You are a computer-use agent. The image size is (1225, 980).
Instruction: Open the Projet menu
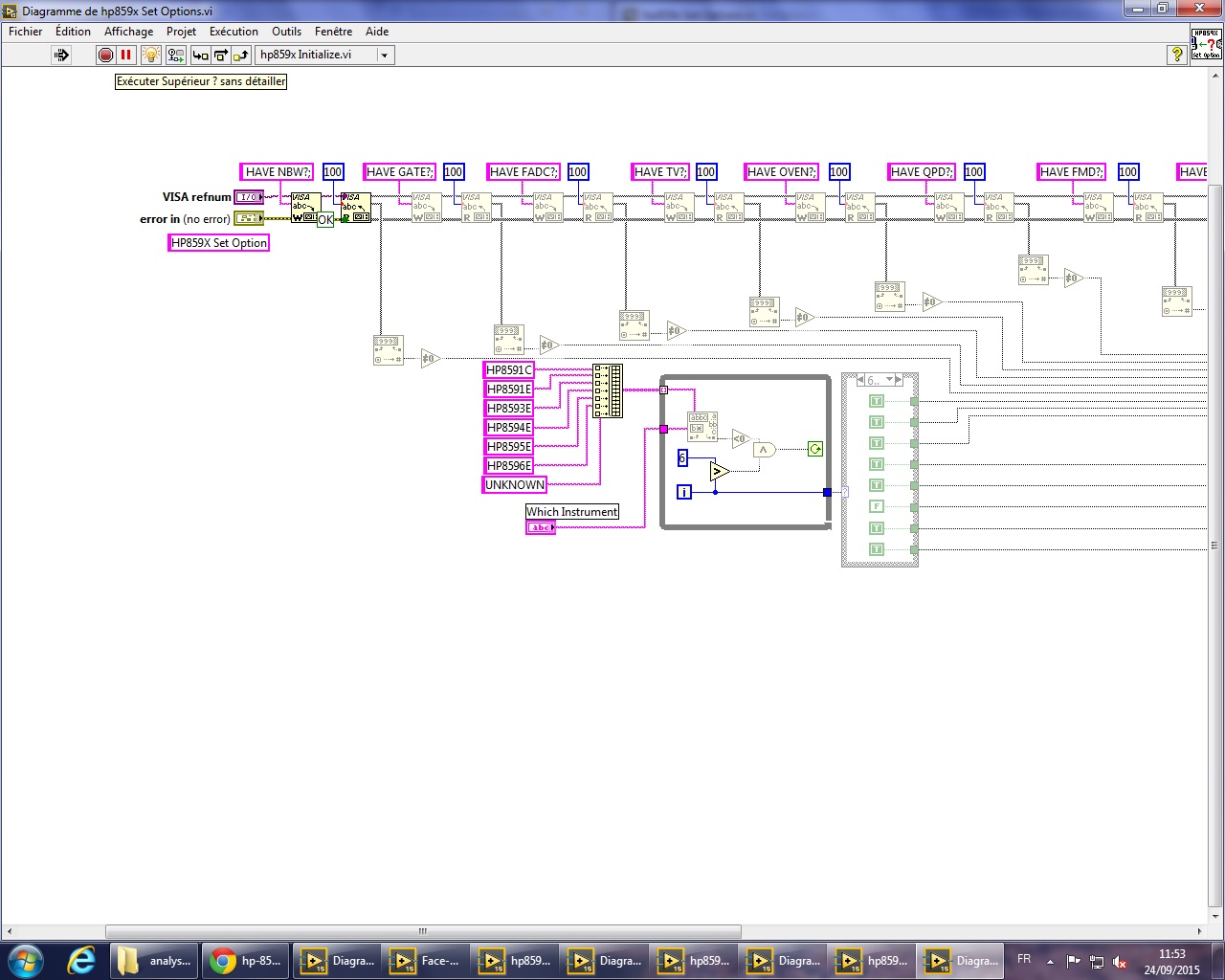coord(181,32)
